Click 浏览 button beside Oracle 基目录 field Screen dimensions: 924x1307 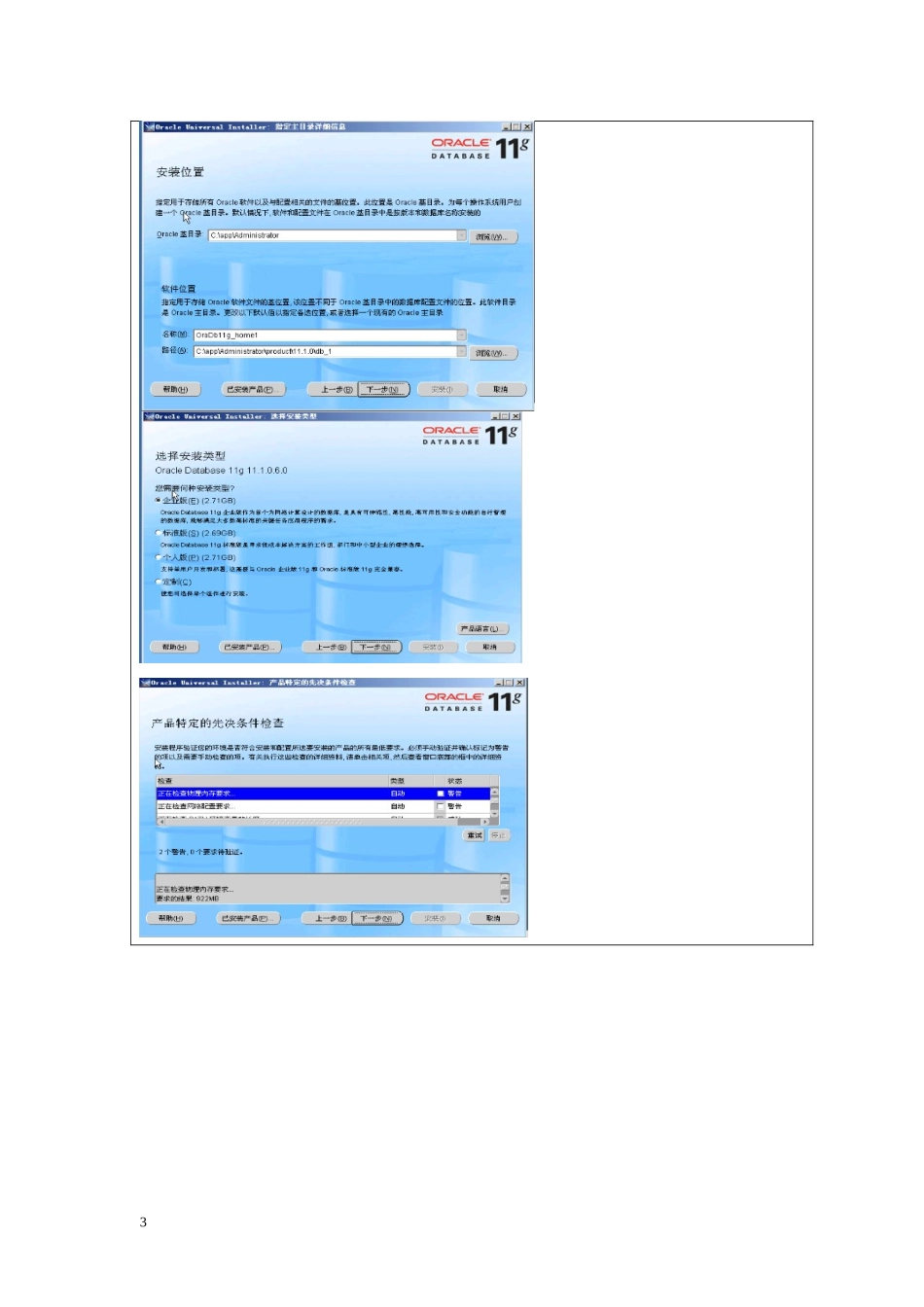click(494, 236)
